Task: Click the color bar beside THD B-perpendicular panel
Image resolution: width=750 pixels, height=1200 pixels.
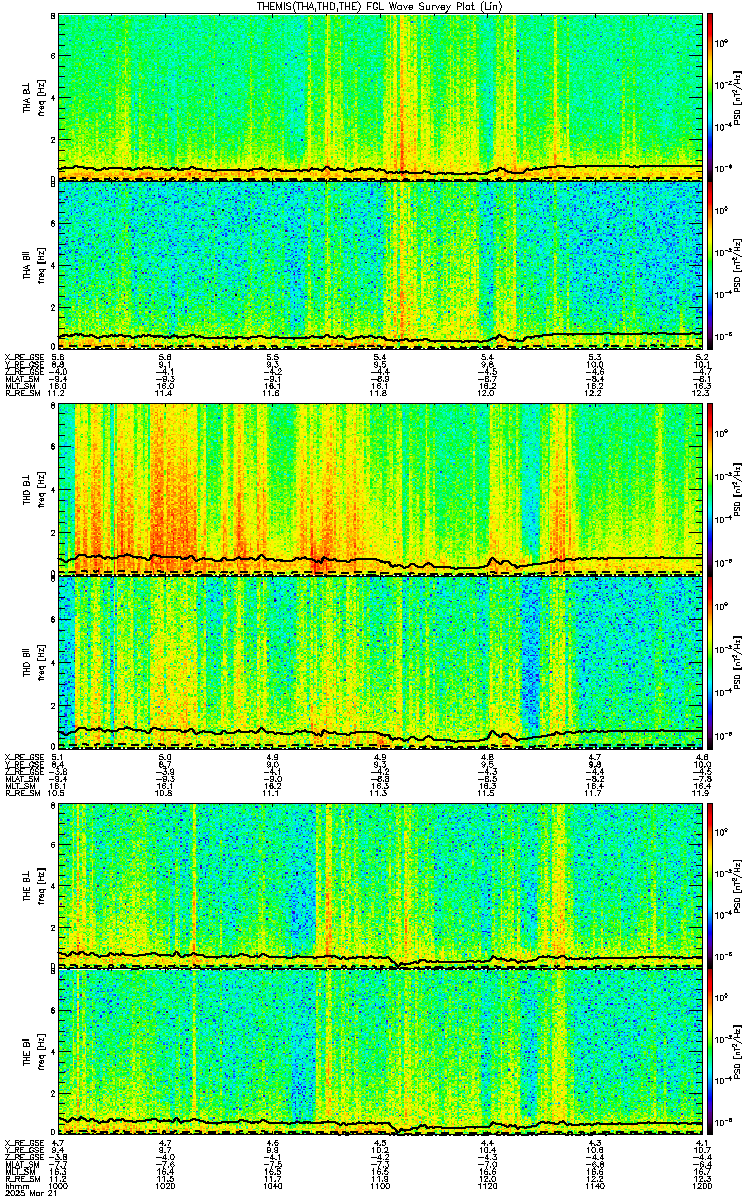Action: pyautogui.click(x=711, y=489)
